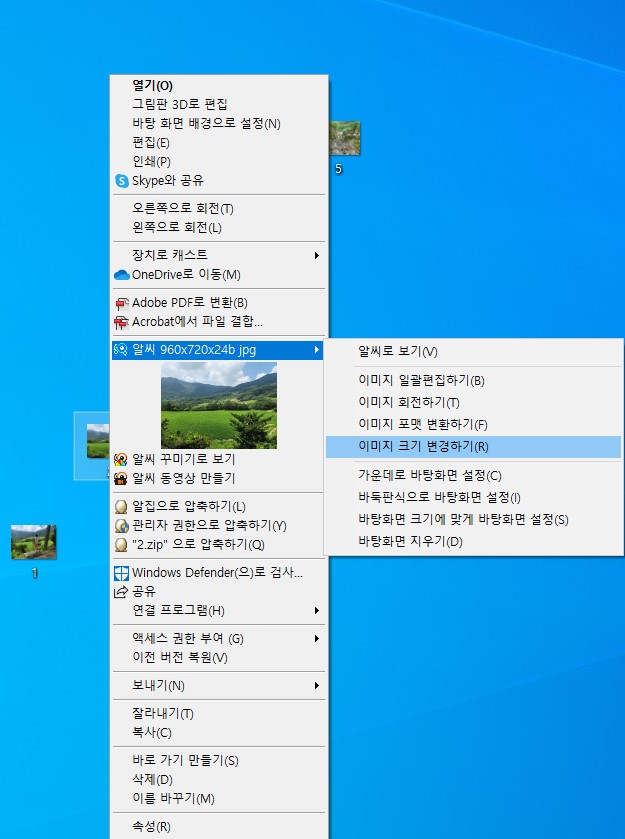Choose 이전 버전 복원(V)

point(219,658)
